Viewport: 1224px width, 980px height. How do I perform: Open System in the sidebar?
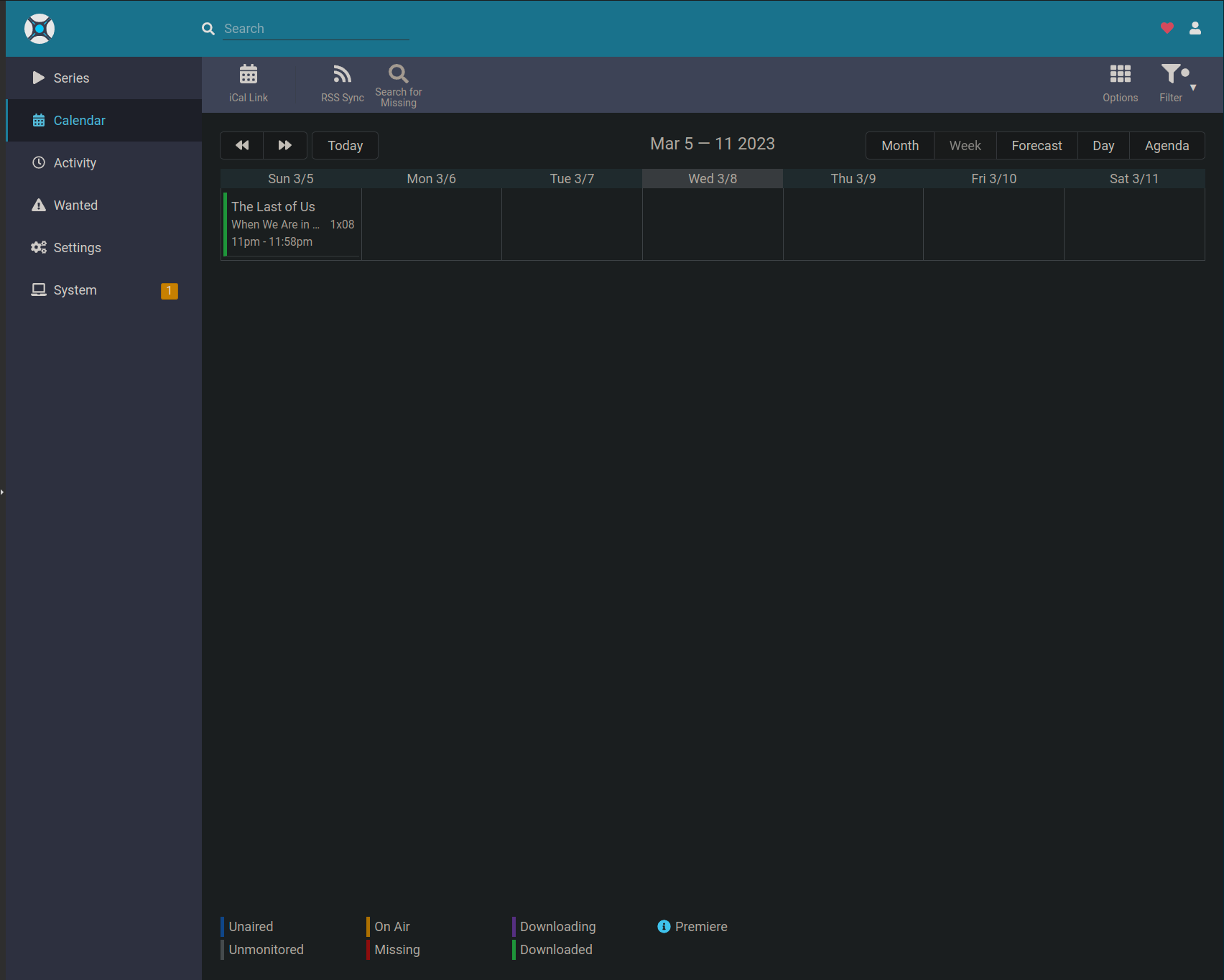point(103,290)
